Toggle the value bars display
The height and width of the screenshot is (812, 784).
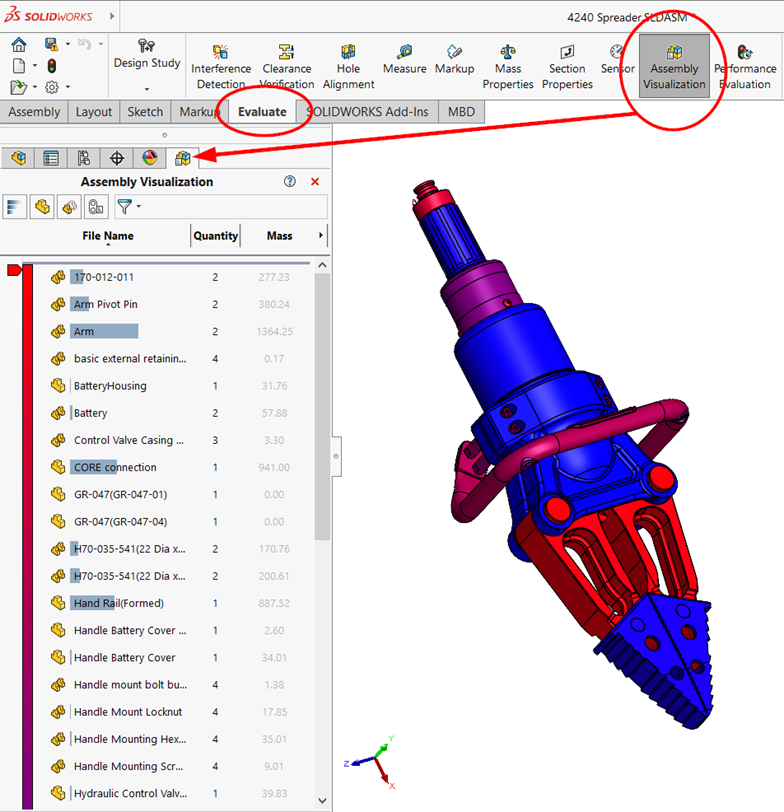click(x=14, y=207)
